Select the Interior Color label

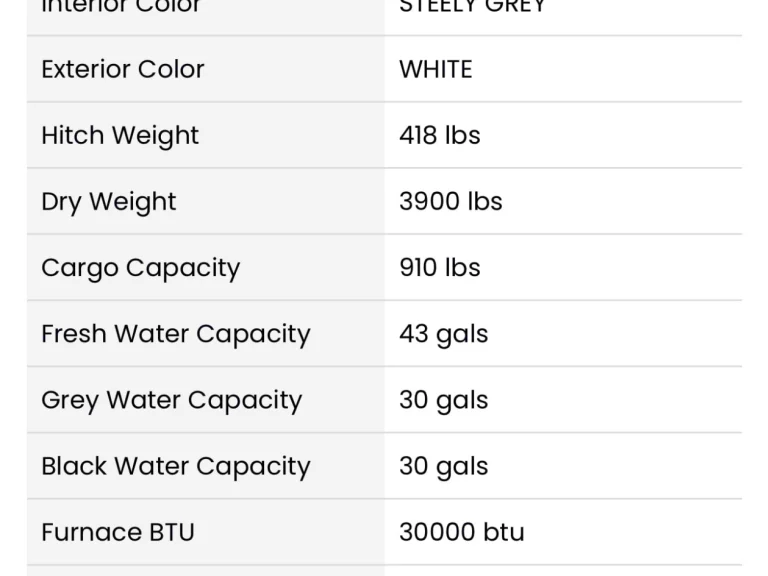(121, 7)
